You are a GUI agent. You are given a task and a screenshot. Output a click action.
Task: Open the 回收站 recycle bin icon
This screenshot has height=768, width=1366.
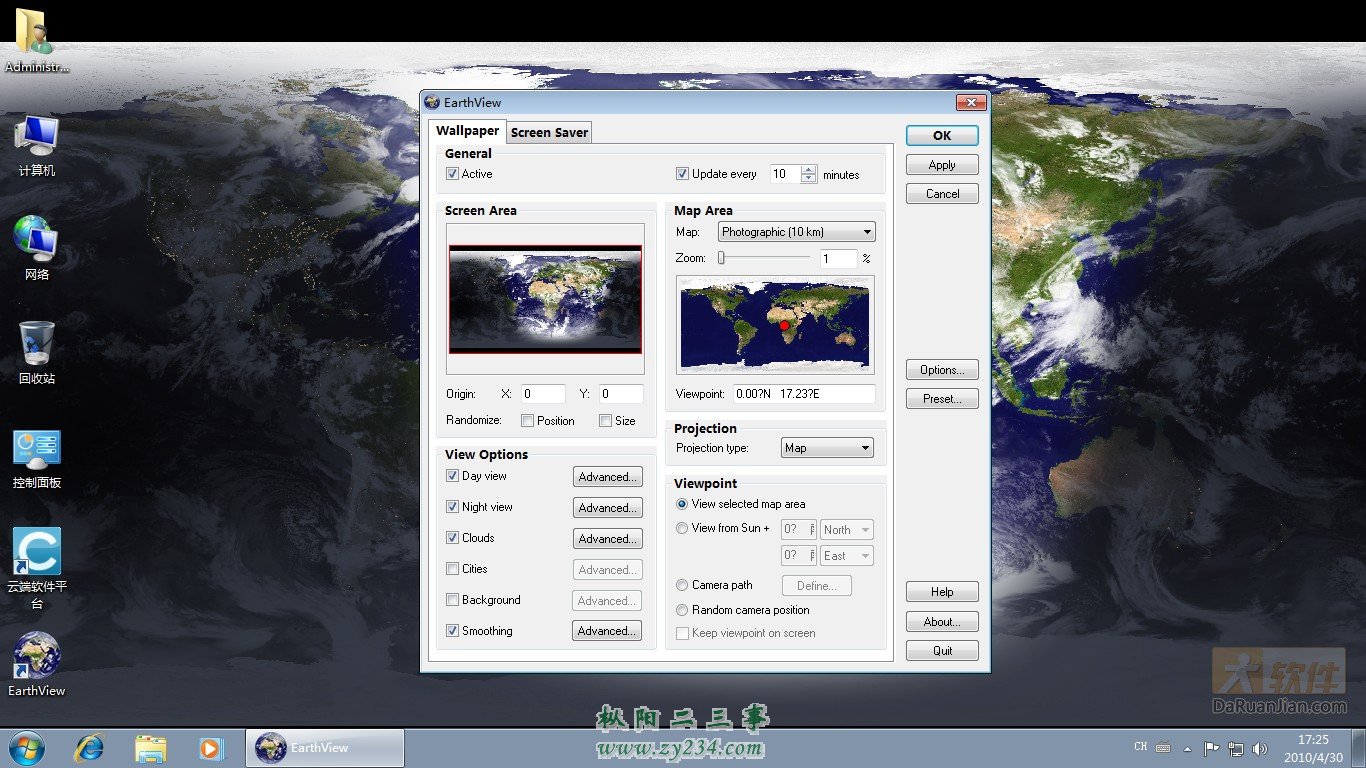(37, 353)
